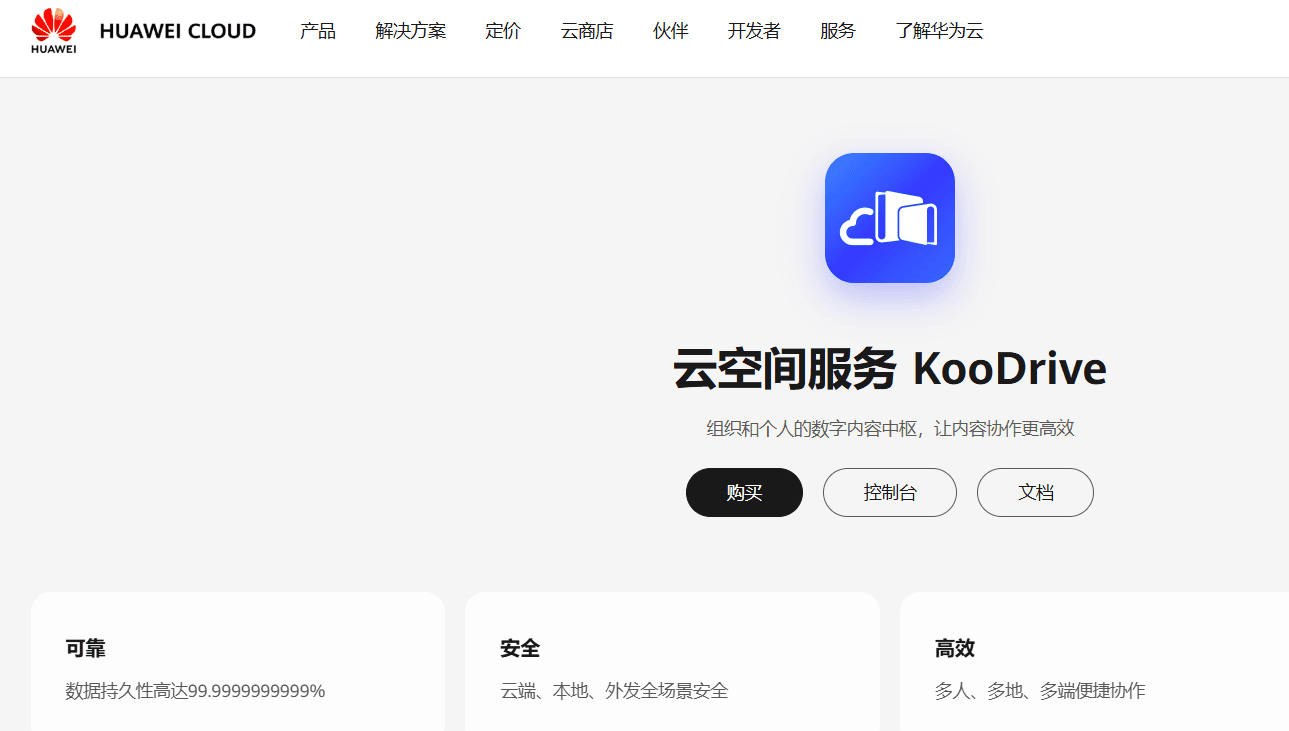Select the 安全 card title
This screenshot has width=1289, height=731.
point(520,649)
